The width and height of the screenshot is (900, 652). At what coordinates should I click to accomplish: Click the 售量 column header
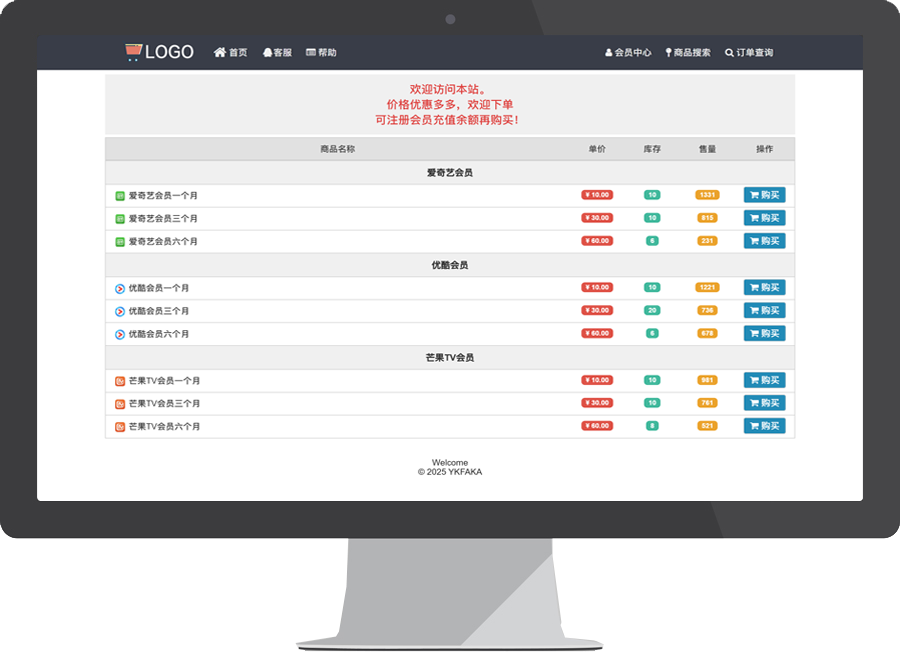pos(707,149)
